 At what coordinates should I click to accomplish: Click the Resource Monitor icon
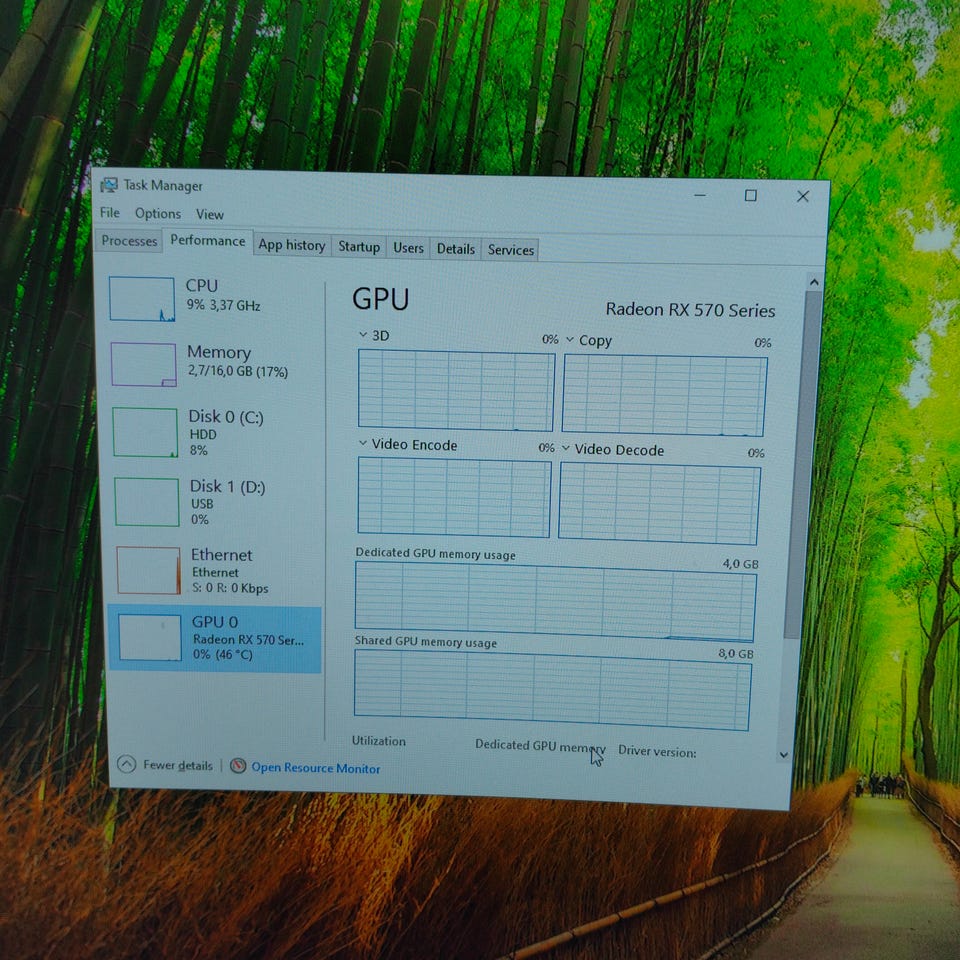[238, 765]
